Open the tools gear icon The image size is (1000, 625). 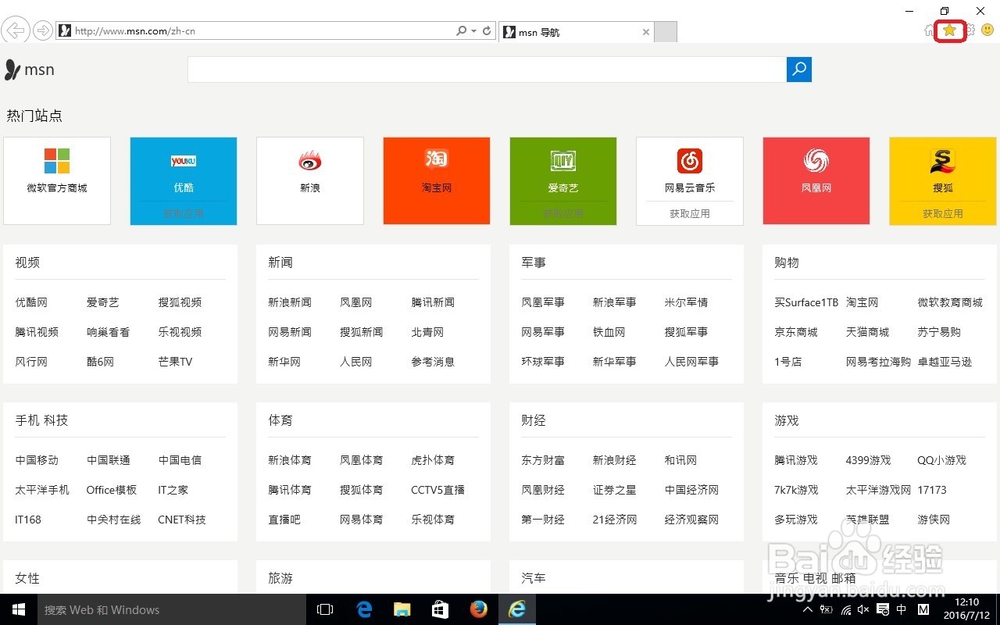[x=969, y=30]
